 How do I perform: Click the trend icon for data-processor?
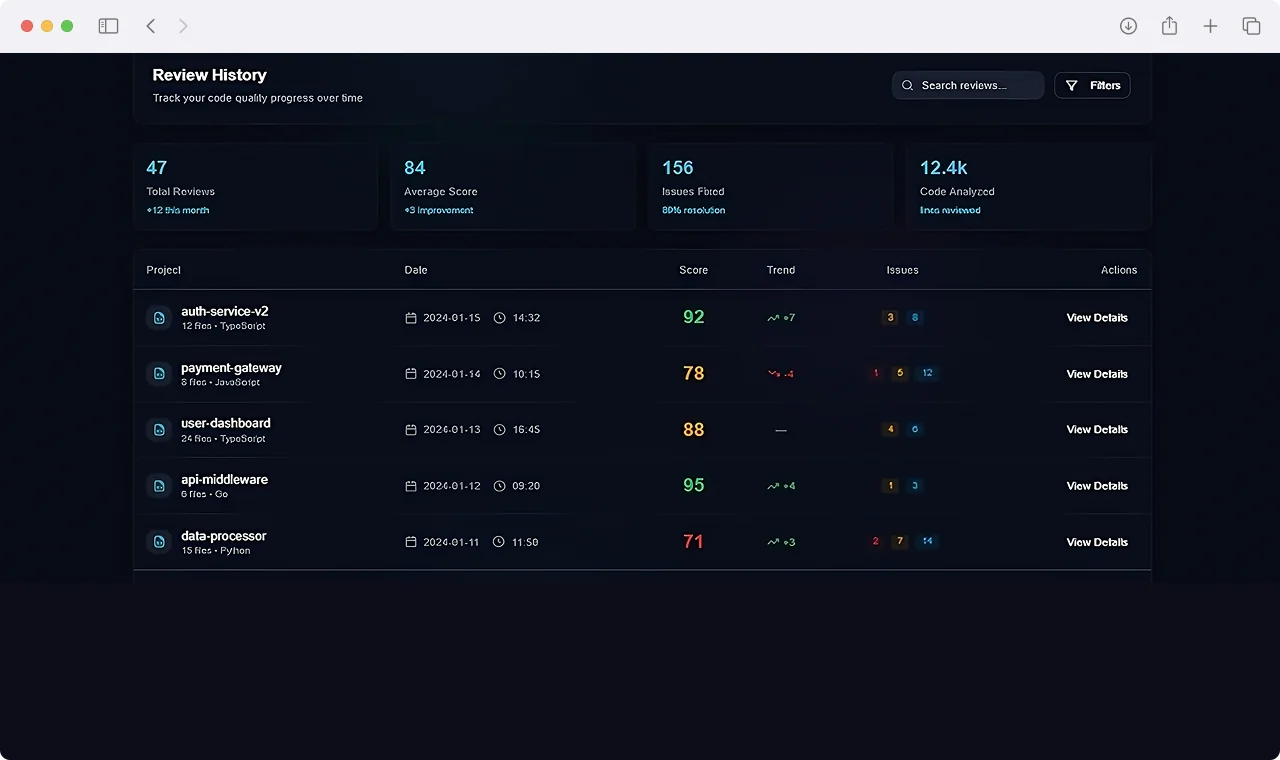click(773, 542)
